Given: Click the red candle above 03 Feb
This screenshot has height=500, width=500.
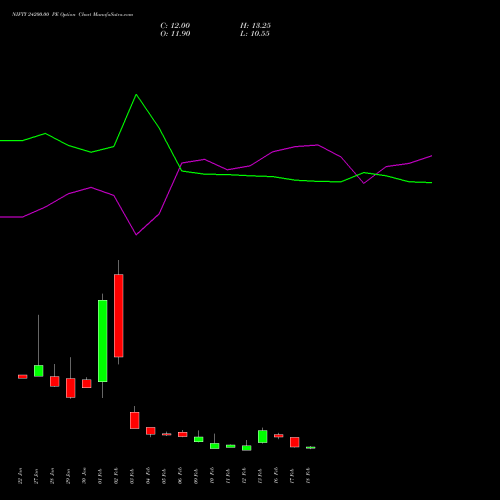Looking at the screenshot, I should point(135,420).
